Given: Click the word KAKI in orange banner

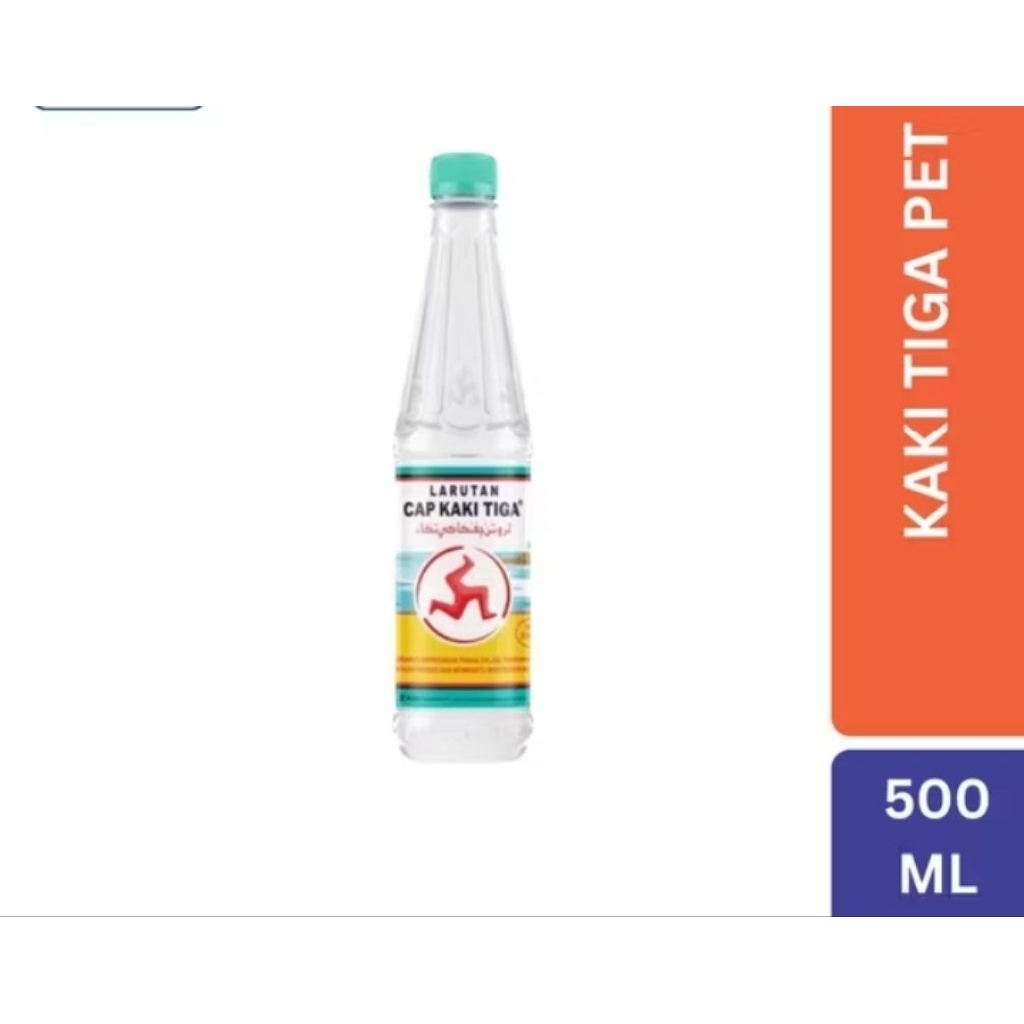Looking at the screenshot, I should click(x=925, y=479).
